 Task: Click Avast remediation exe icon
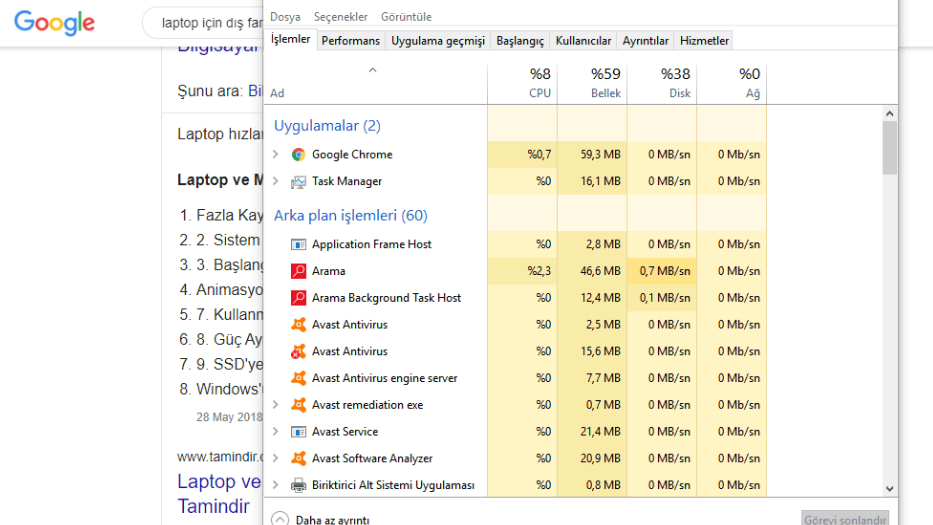pyautogui.click(x=298, y=405)
